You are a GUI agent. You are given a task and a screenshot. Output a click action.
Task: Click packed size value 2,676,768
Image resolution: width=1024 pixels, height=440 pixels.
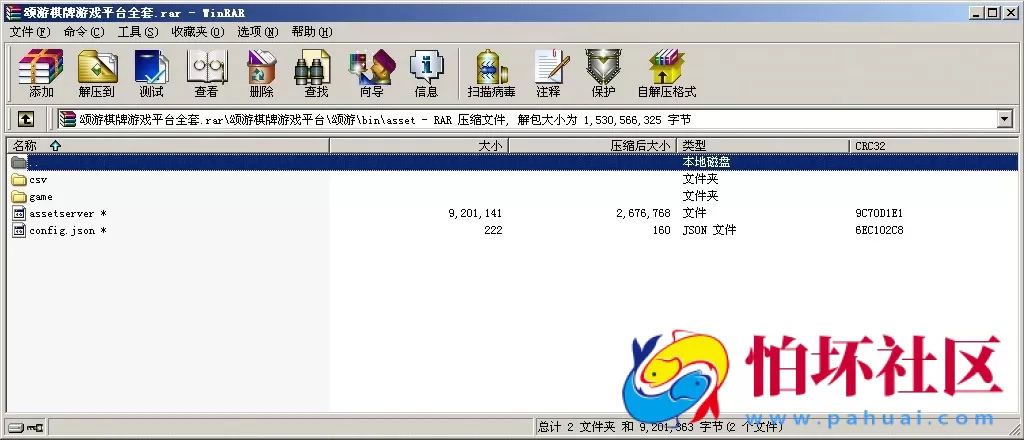tap(643, 213)
